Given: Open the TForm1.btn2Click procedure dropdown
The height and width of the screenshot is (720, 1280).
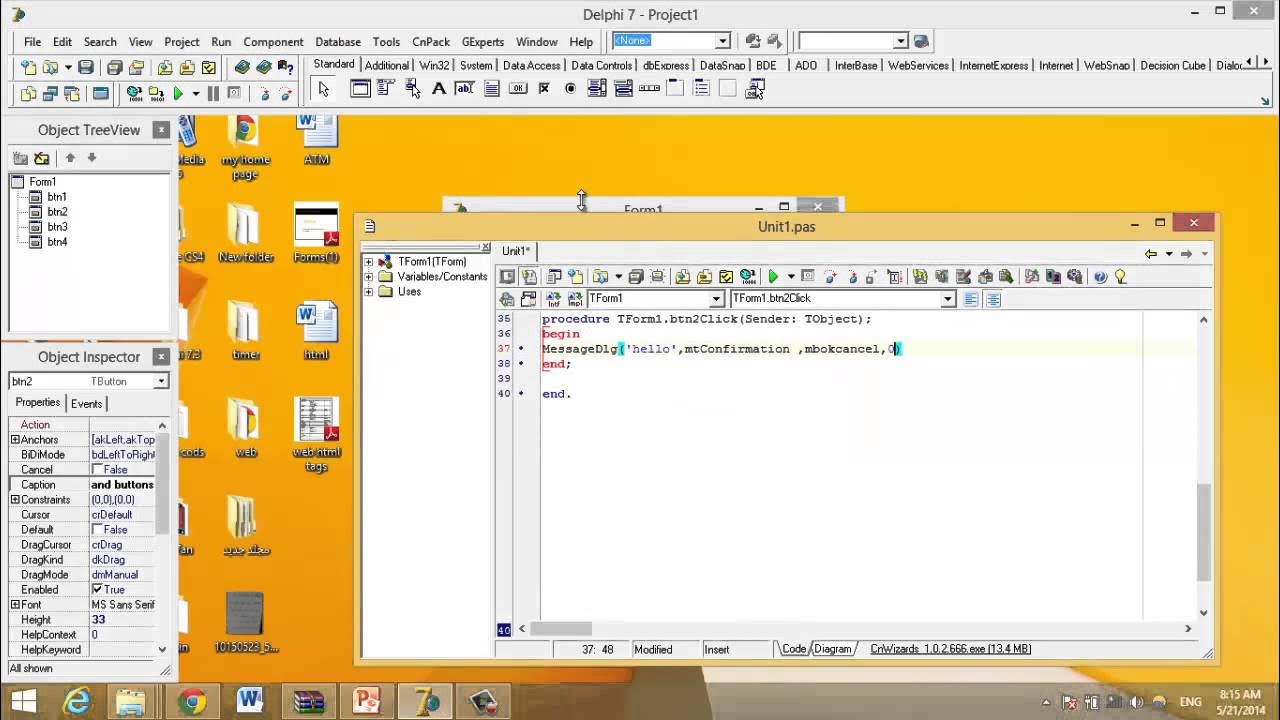Looking at the screenshot, I should [x=948, y=299].
